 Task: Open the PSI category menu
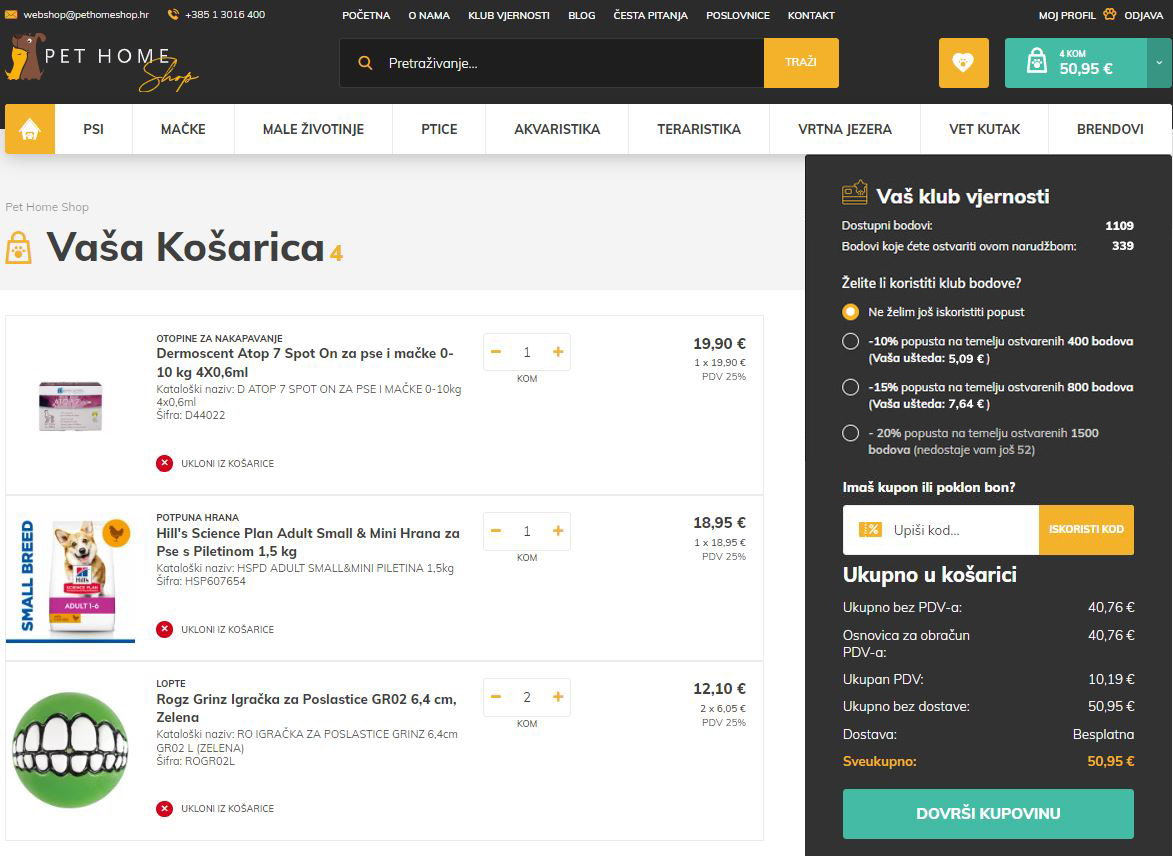94,129
